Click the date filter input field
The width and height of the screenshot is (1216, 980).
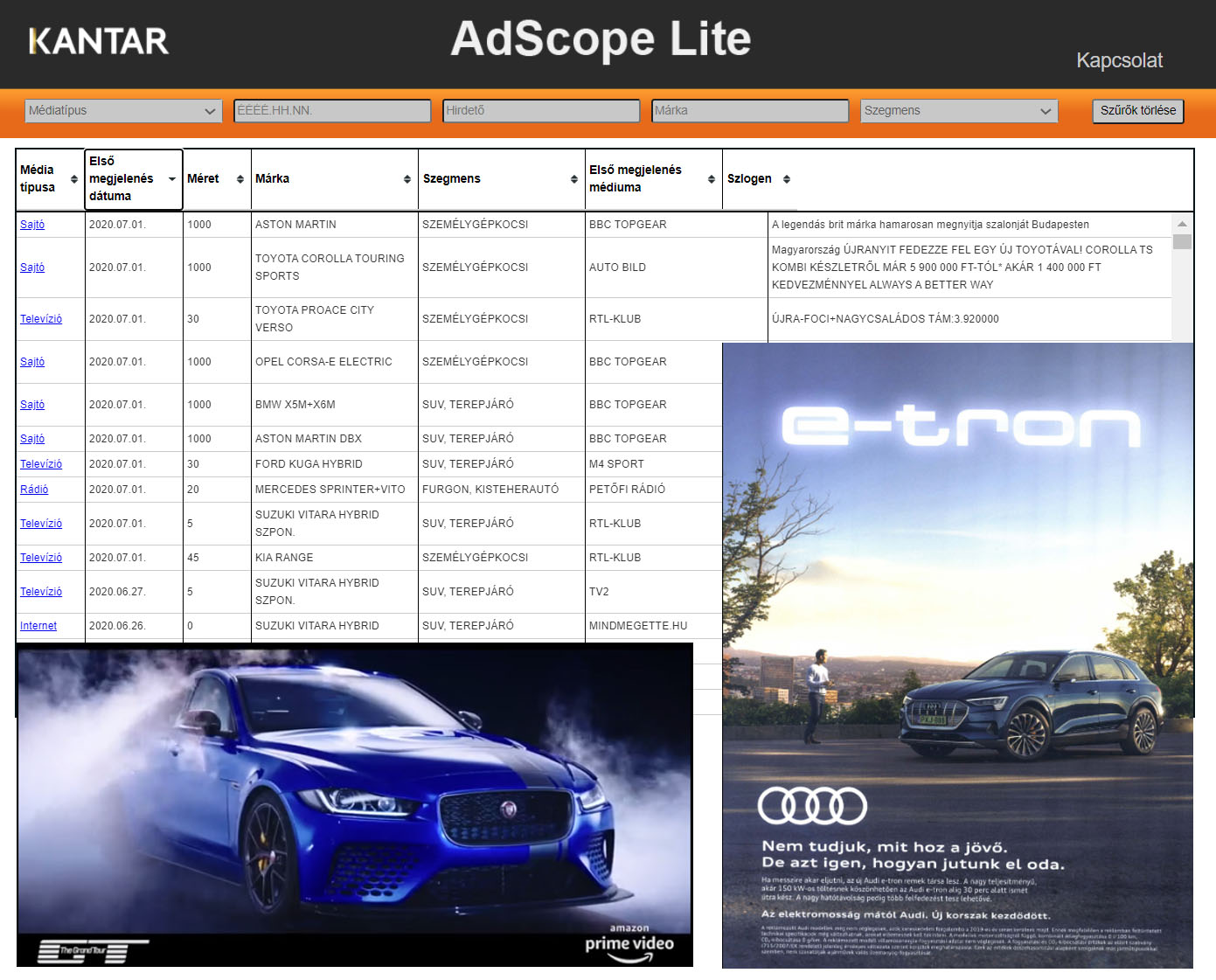tap(332, 111)
